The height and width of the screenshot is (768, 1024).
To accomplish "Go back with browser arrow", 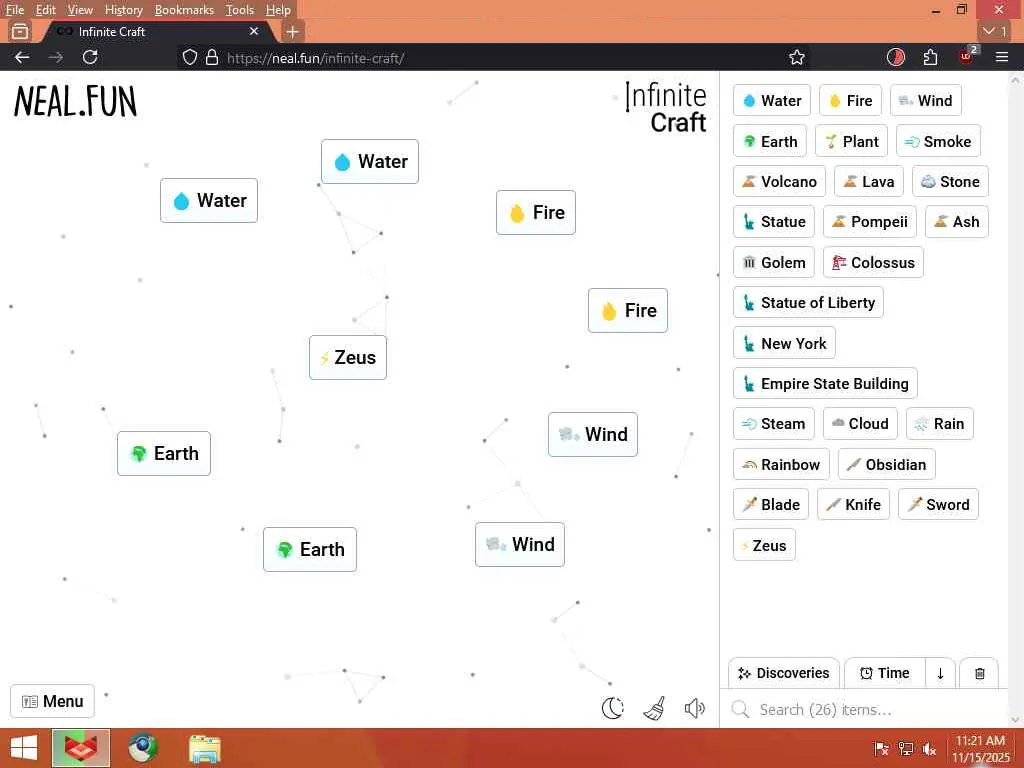I will [22, 57].
